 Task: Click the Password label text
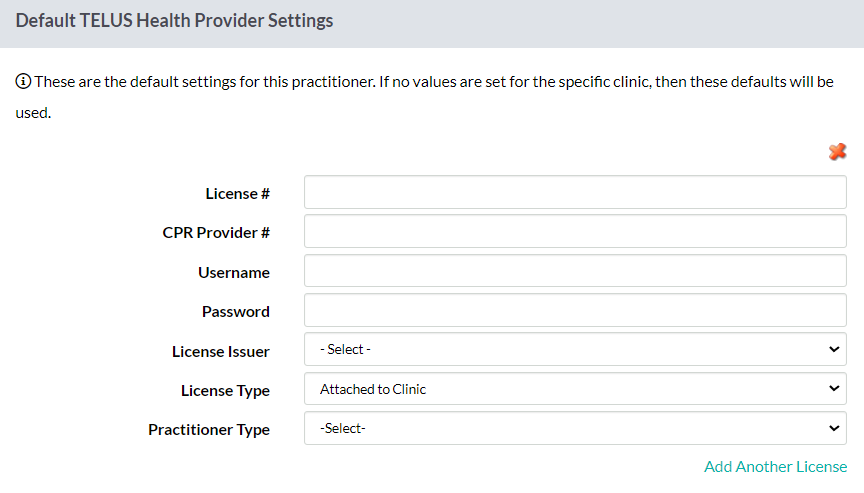[x=236, y=312]
